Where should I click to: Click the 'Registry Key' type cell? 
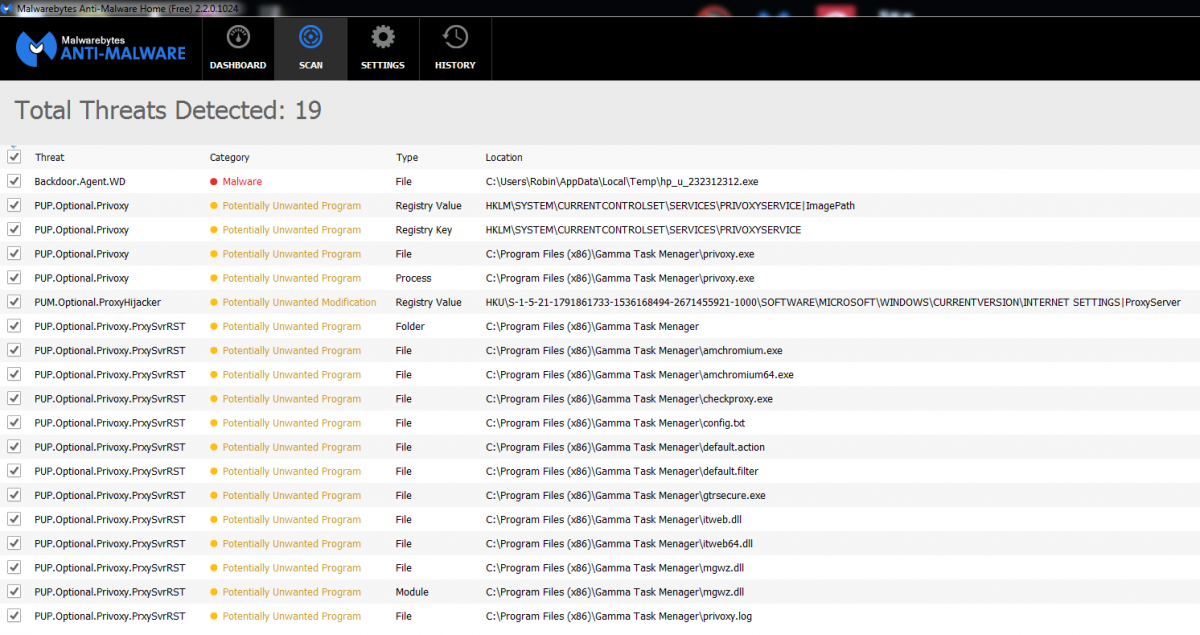pyautogui.click(x=424, y=230)
